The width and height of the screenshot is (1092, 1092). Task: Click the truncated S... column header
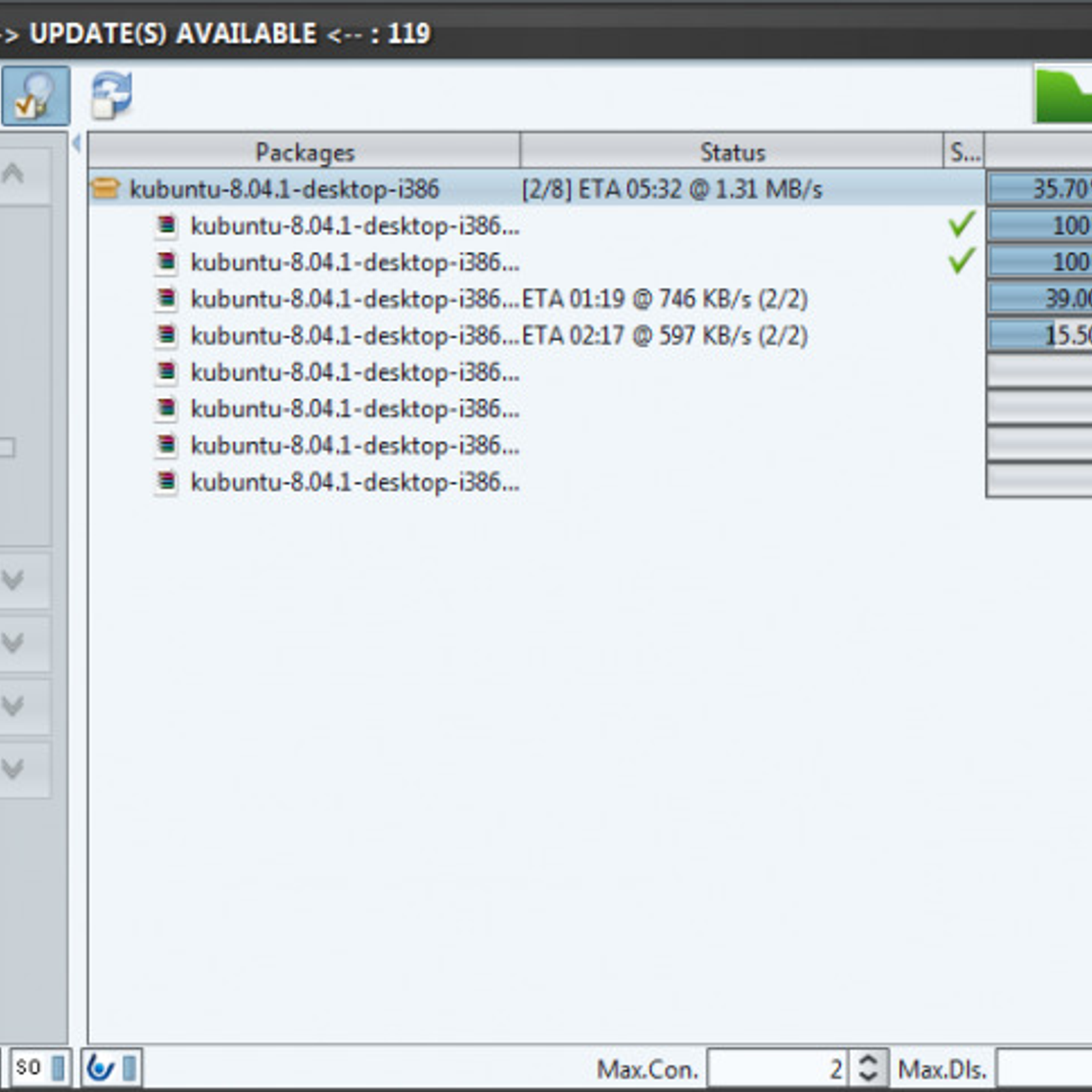point(964,152)
